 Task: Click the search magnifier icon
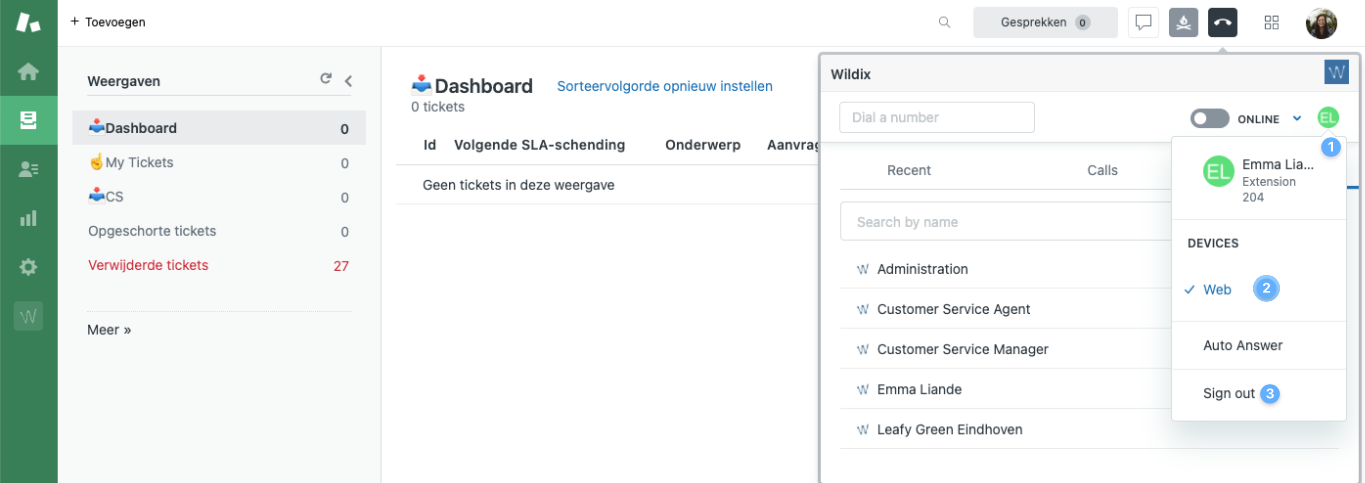tap(944, 22)
